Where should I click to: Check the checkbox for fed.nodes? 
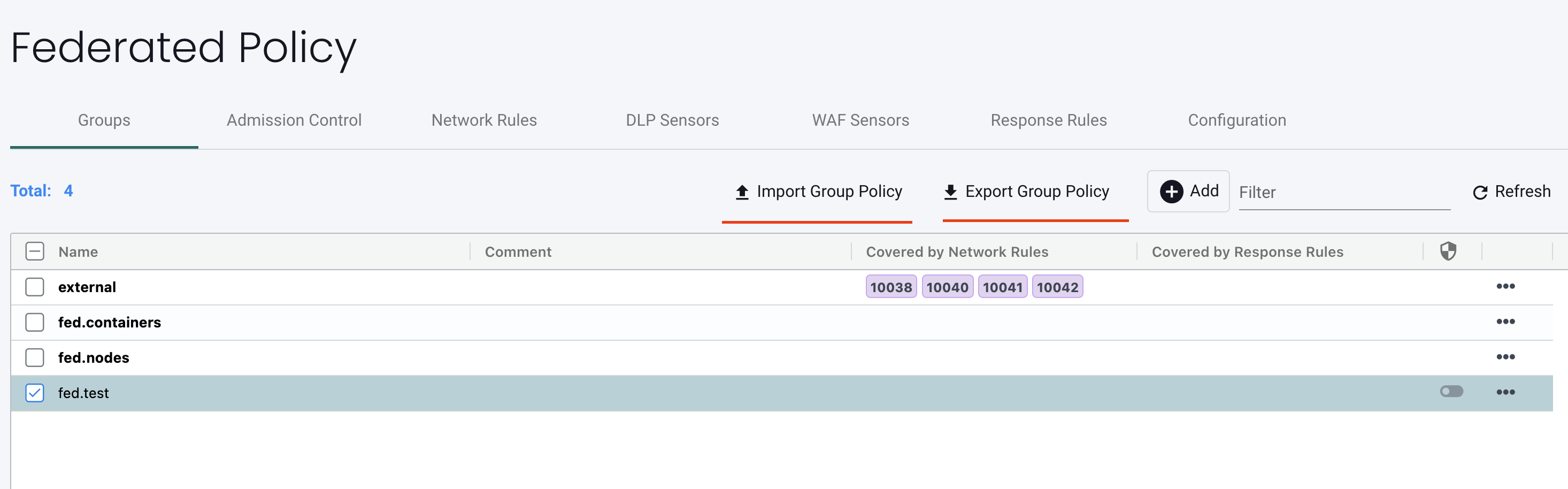pos(35,357)
